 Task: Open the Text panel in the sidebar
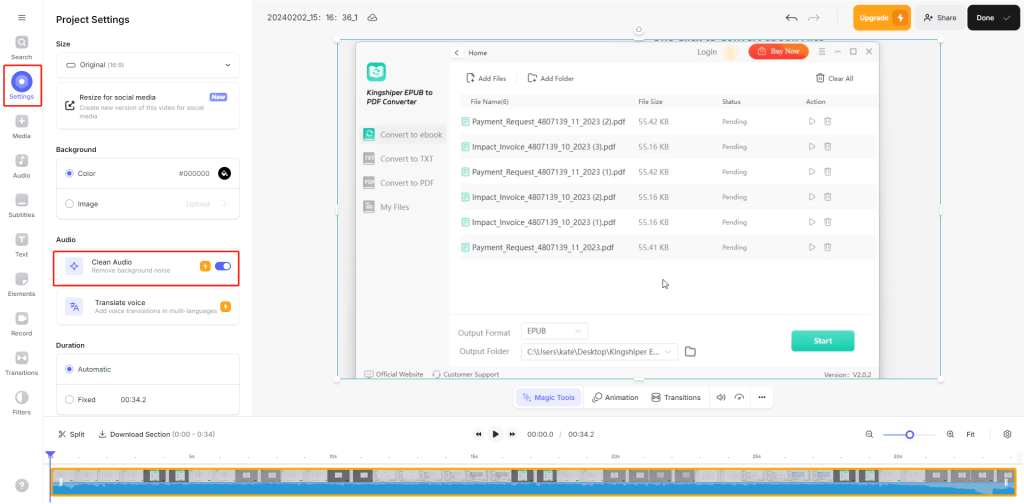tap(22, 245)
